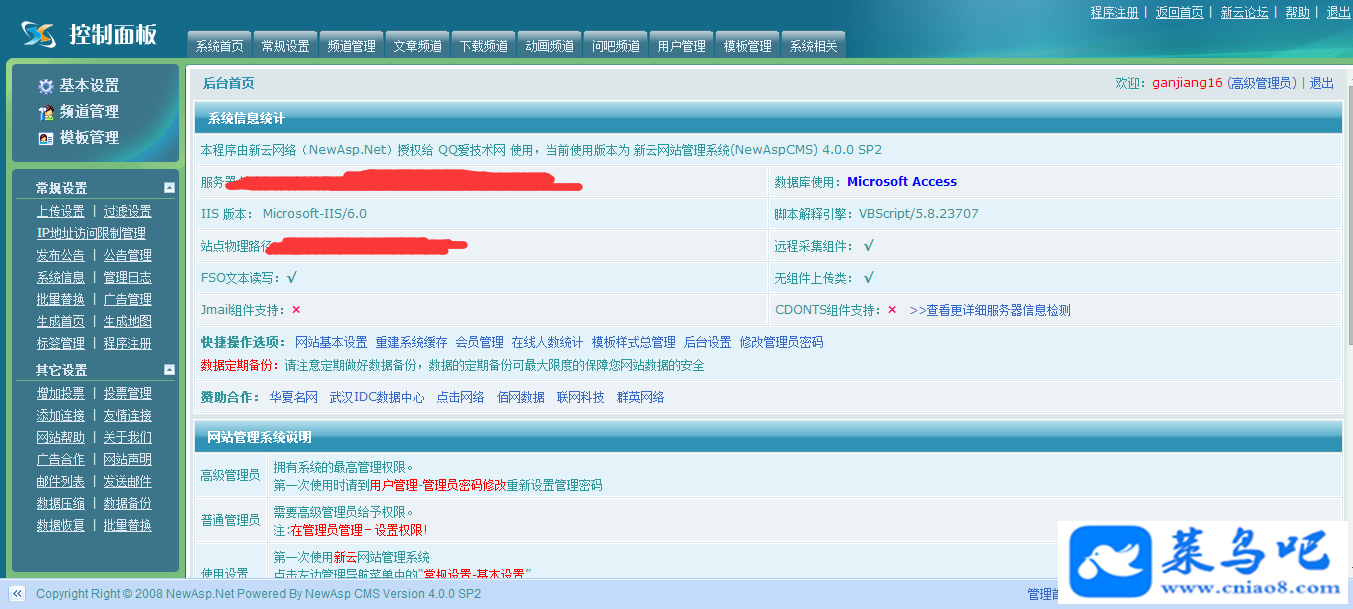Open 基本设置 gear icon in sidebar
This screenshot has height=609, width=1353.
pyautogui.click(x=45, y=87)
